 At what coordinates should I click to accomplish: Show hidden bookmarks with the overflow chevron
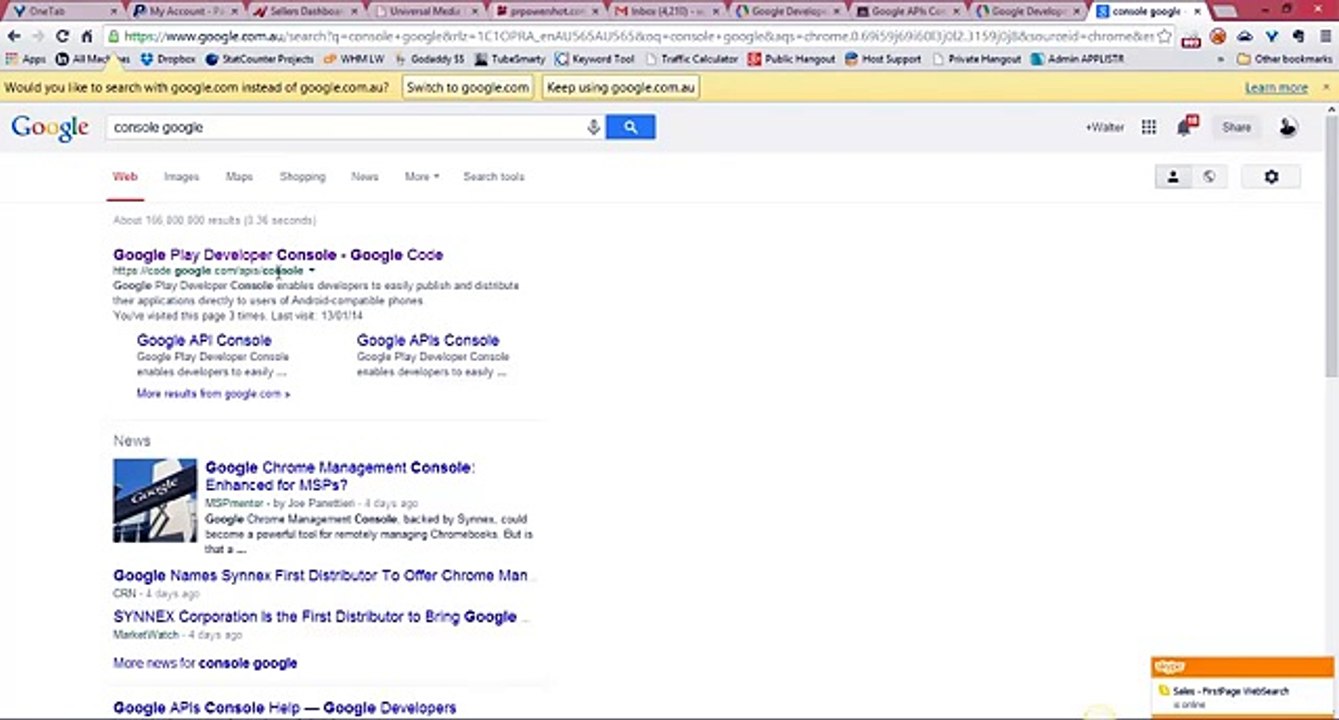[1221, 59]
